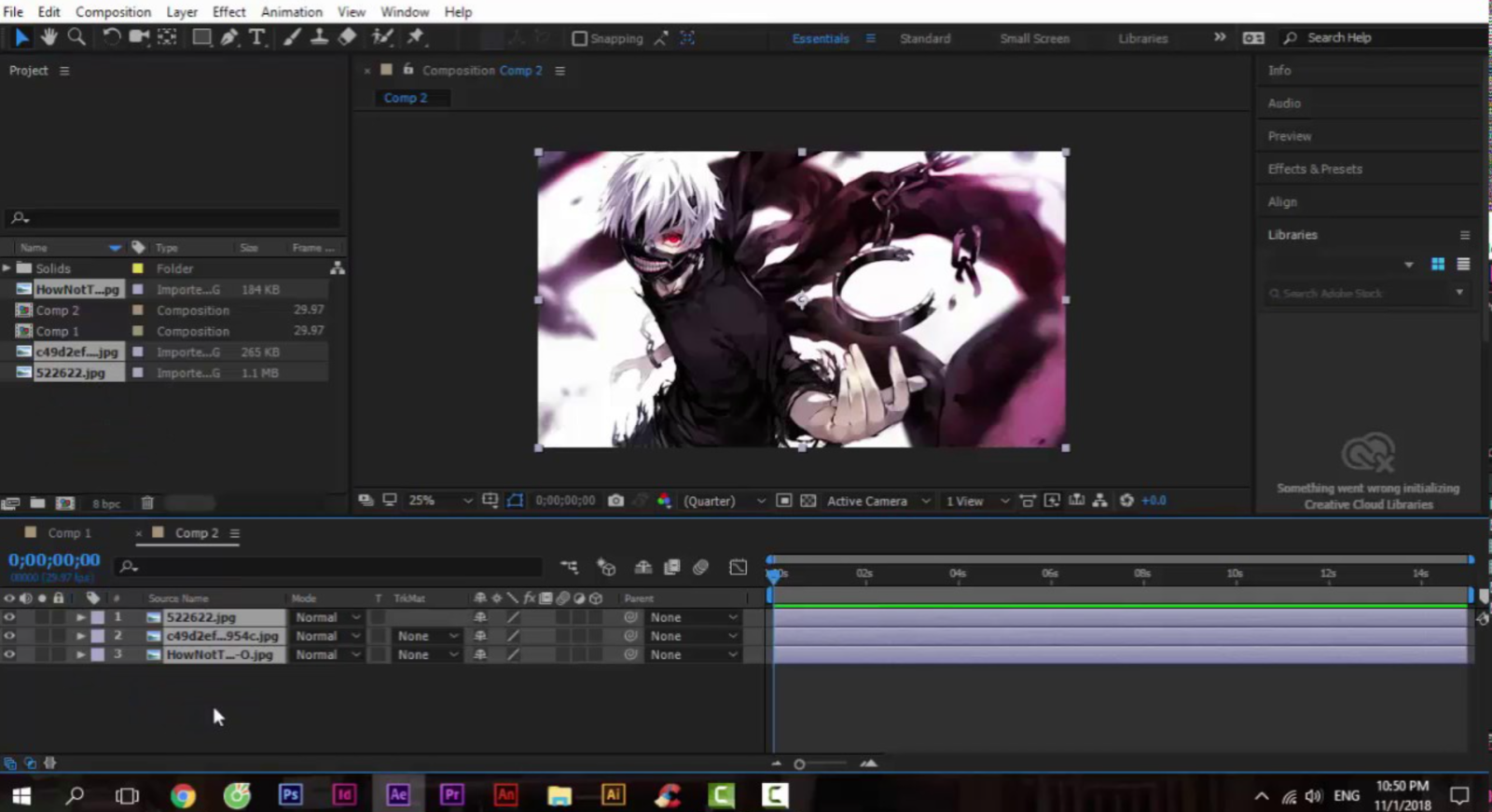This screenshot has width=1492, height=812.
Task: Enable the Snapping checkbox
Action: click(x=579, y=38)
